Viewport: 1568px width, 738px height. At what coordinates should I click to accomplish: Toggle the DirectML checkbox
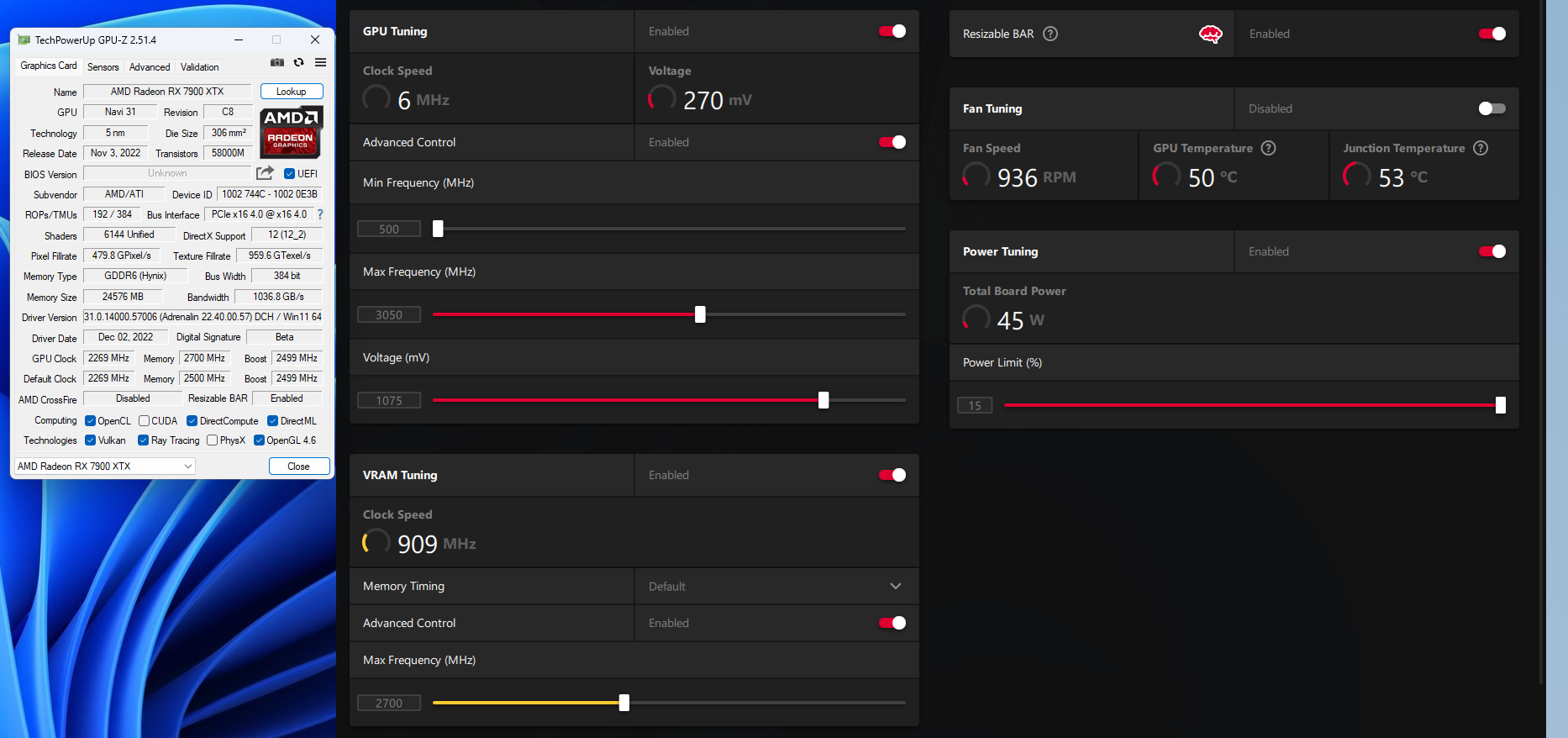(x=272, y=421)
